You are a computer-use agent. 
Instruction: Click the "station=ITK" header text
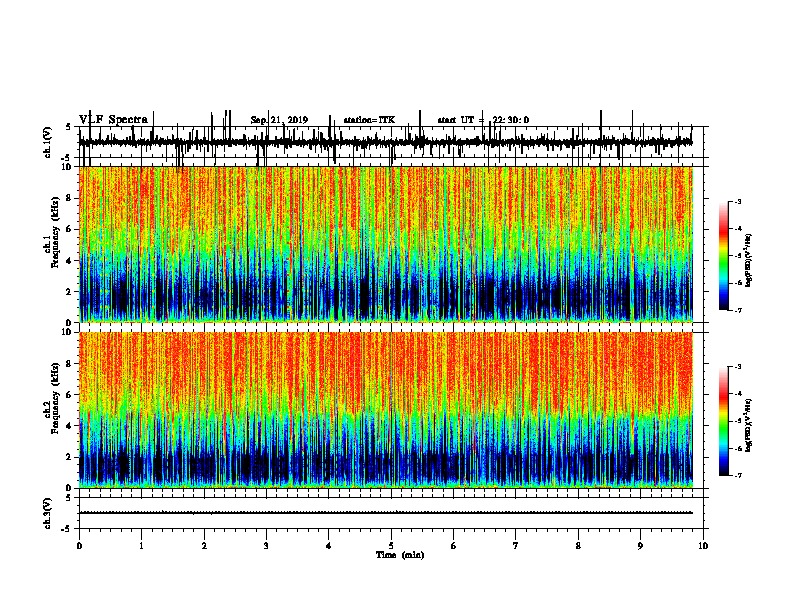tap(369, 120)
